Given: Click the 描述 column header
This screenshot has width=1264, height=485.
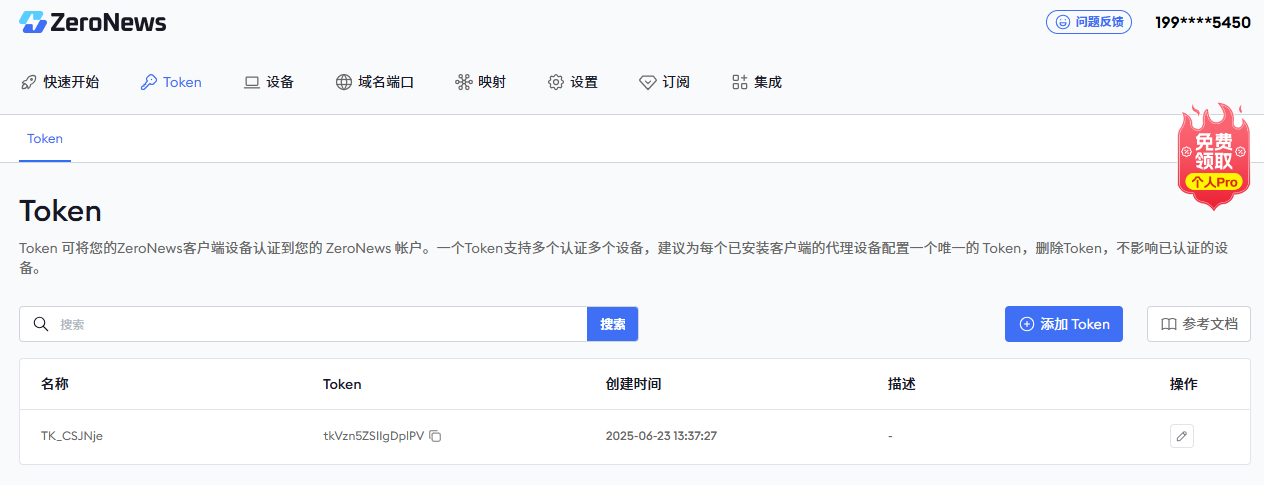Looking at the screenshot, I should pos(902,384).
